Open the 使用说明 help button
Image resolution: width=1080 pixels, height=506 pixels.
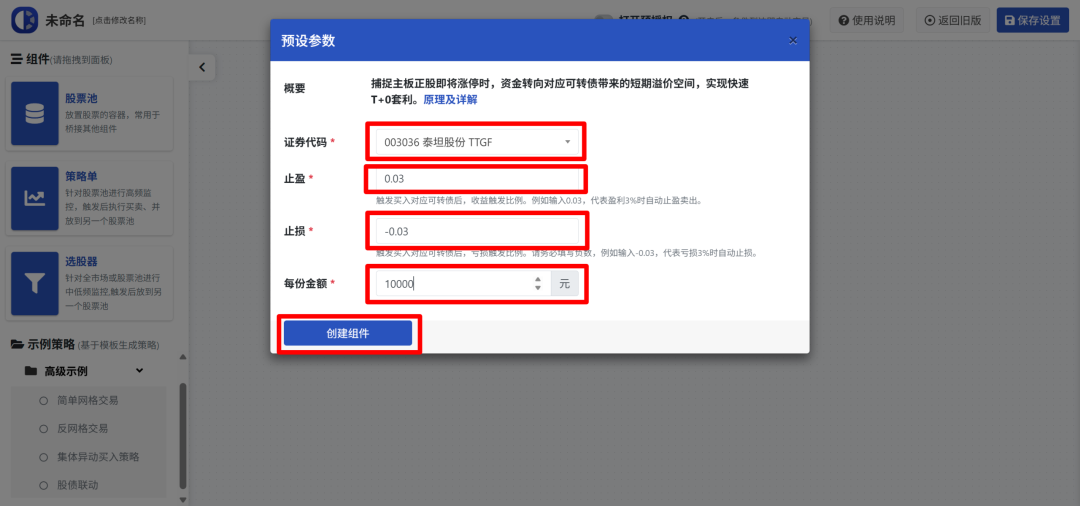866,20
